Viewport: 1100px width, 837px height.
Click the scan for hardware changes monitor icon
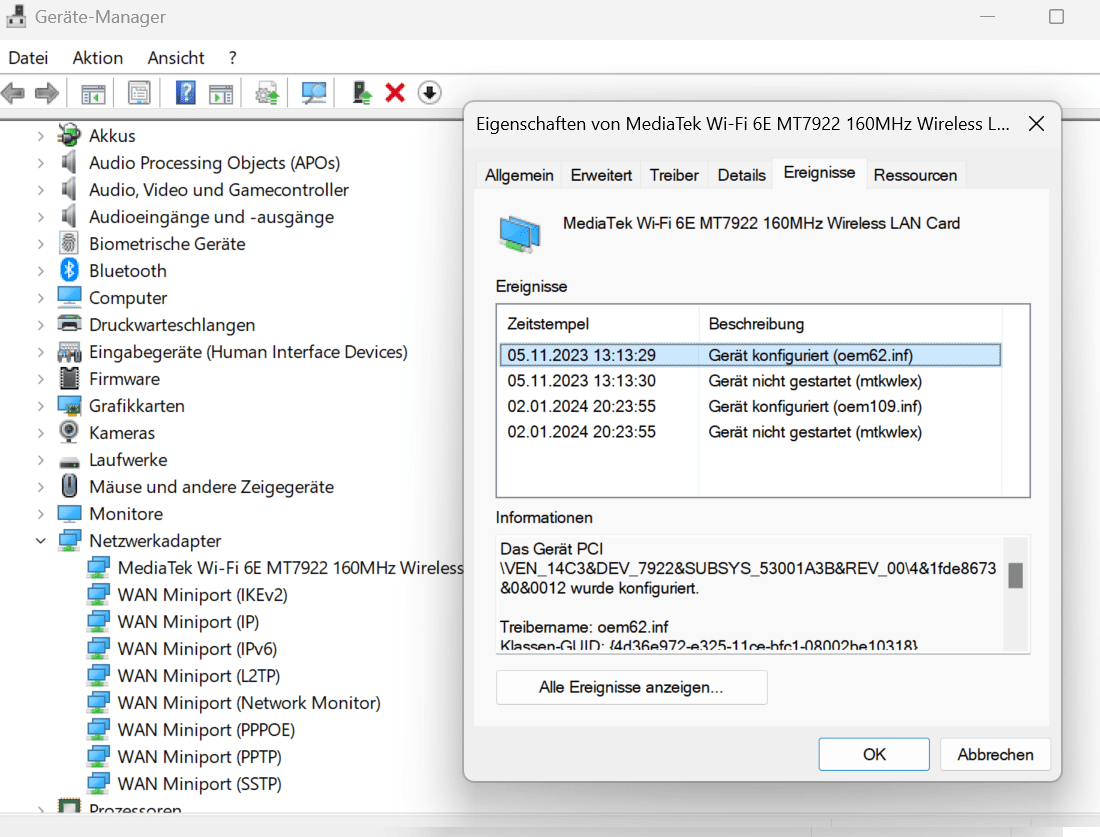[314, 93]
